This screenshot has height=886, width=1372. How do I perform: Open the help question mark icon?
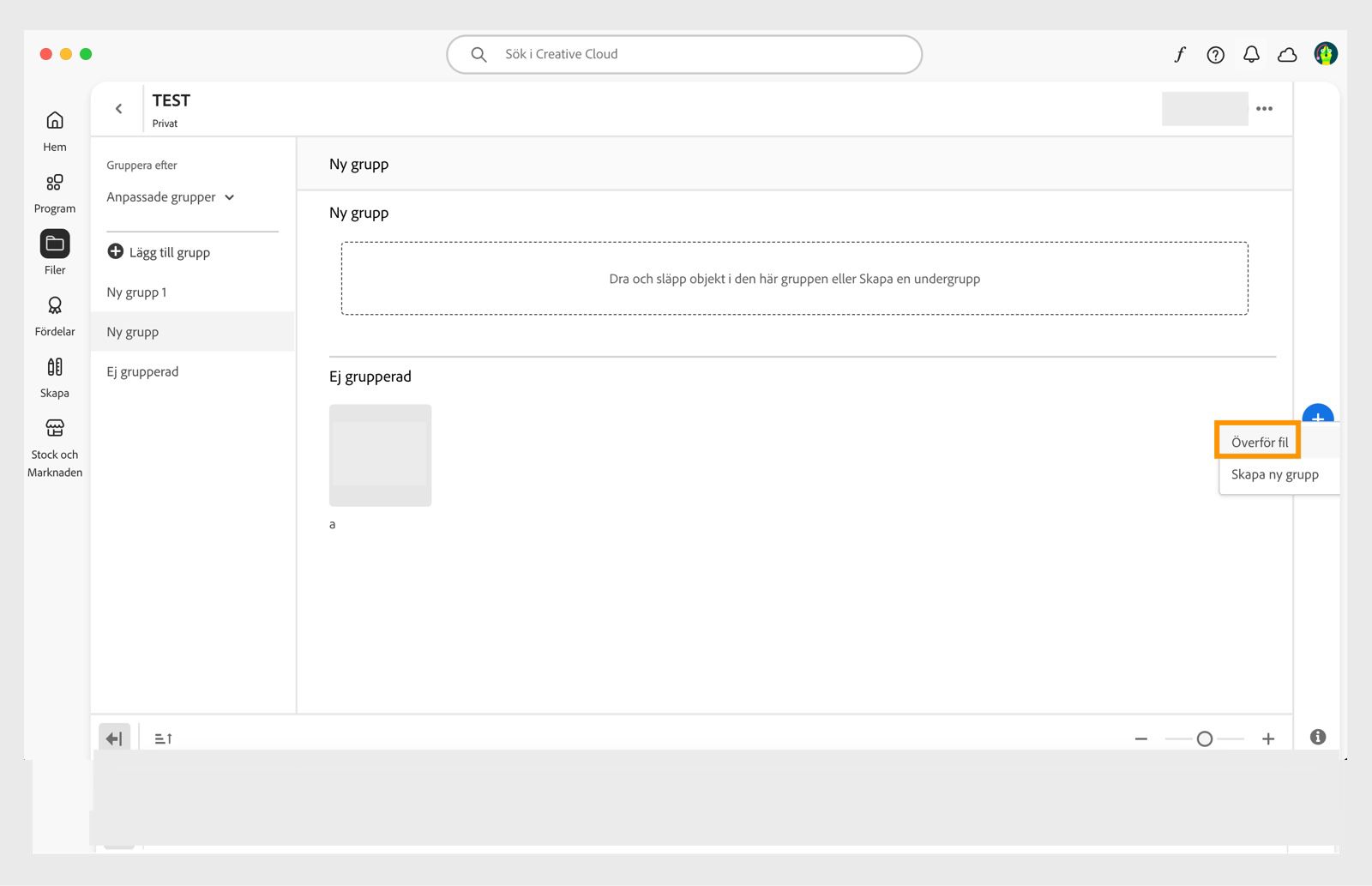[x=1215, y=55]
